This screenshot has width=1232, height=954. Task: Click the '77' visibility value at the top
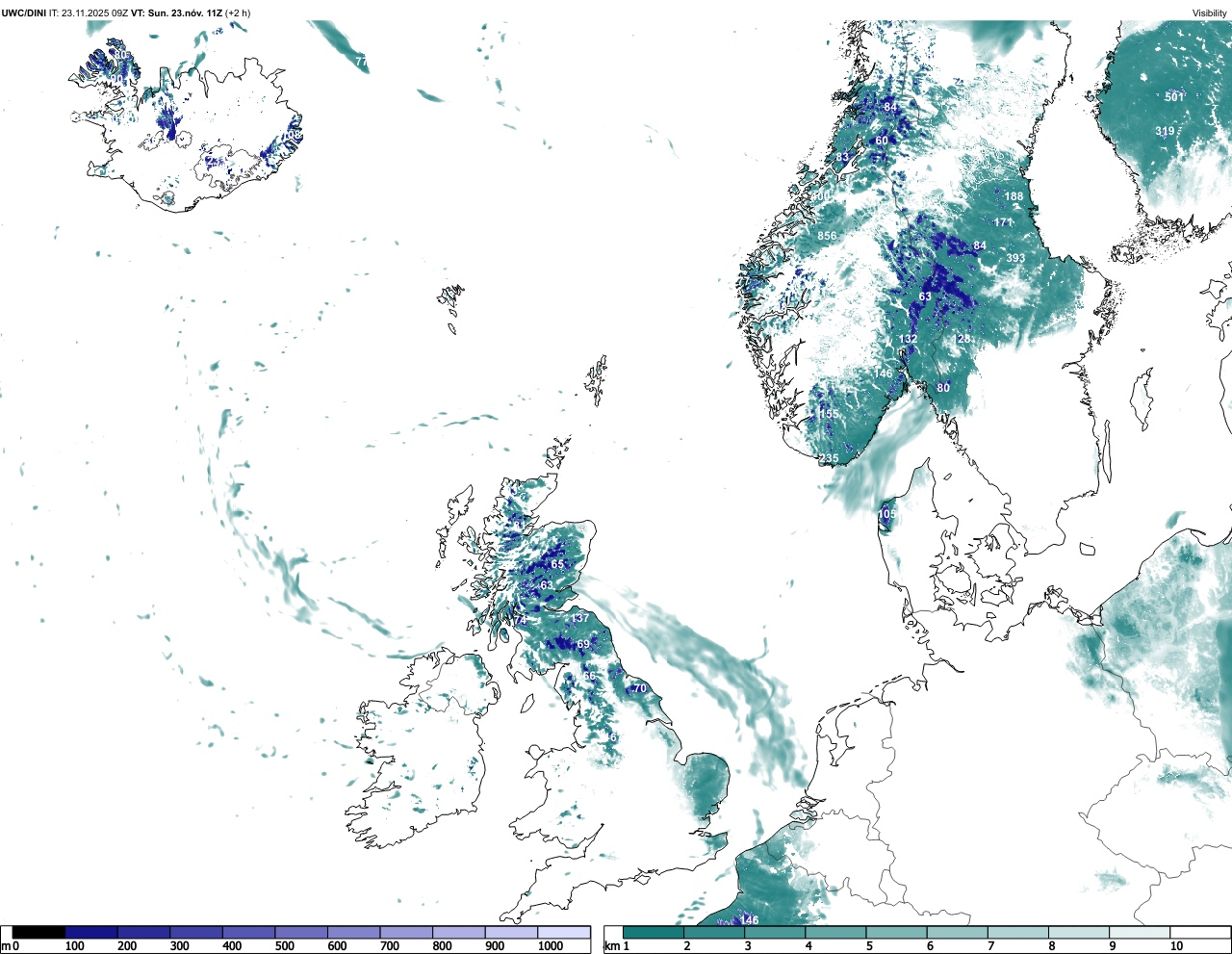coord(362,62)
